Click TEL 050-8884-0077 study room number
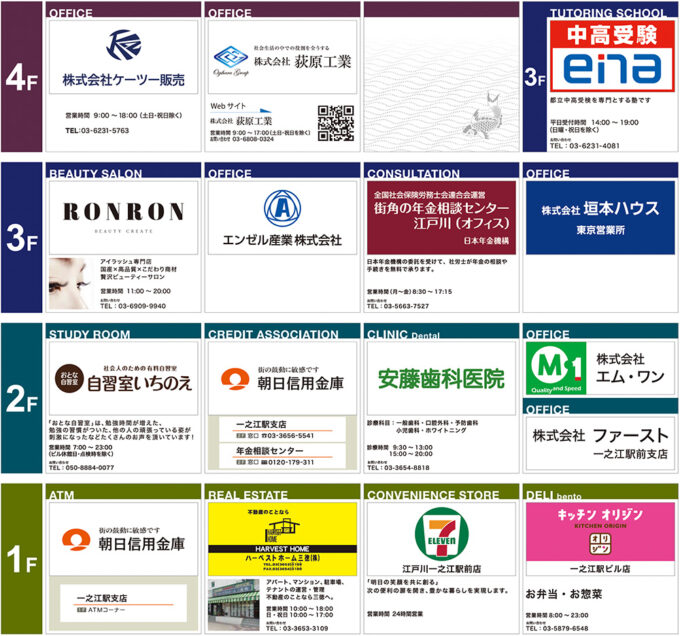Viewport: 680px width, 636px height. tap(82, 467)
